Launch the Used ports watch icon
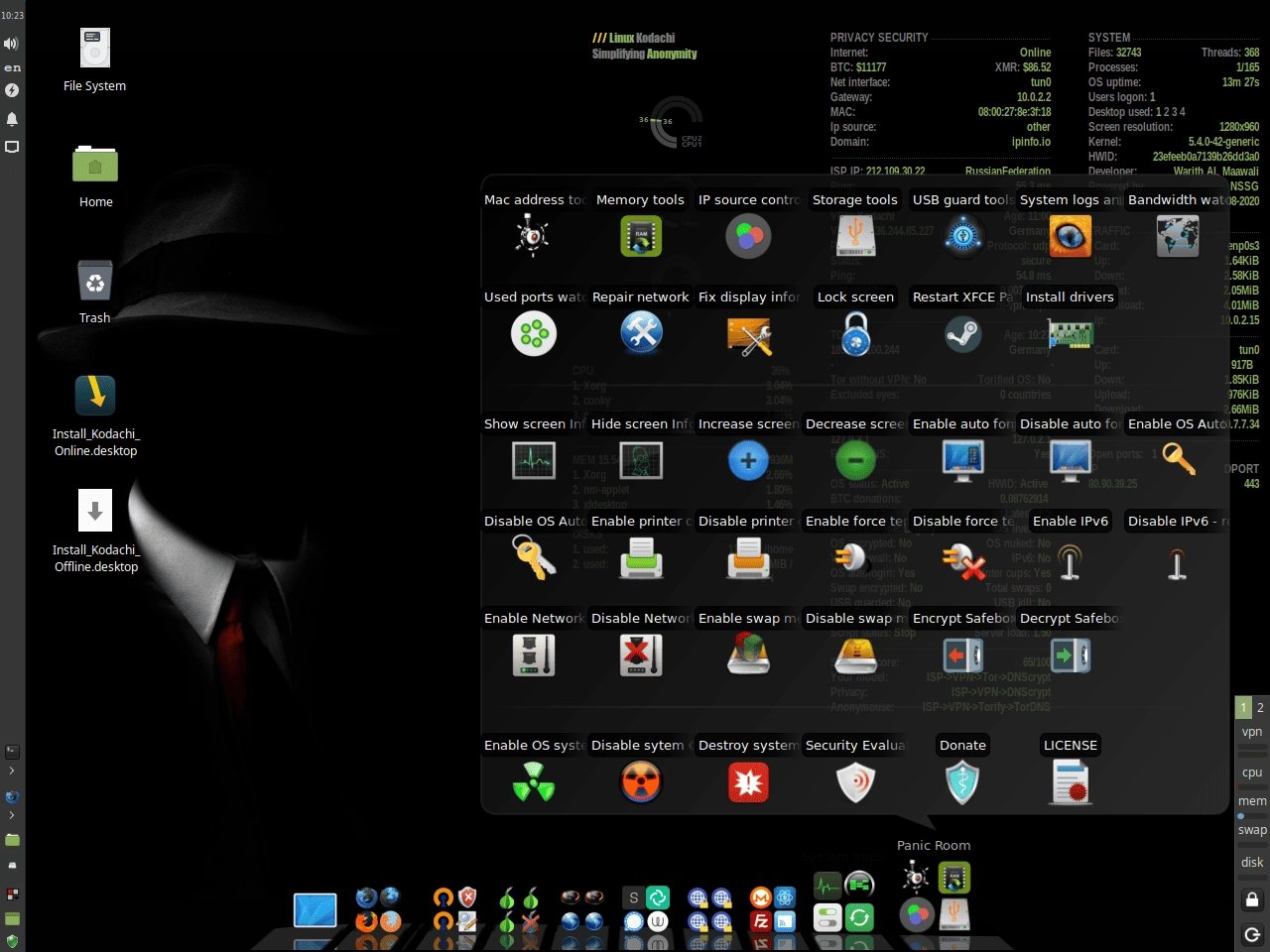Image resolution: width=1270 pixels, height=952 pixels. [533, 333]
